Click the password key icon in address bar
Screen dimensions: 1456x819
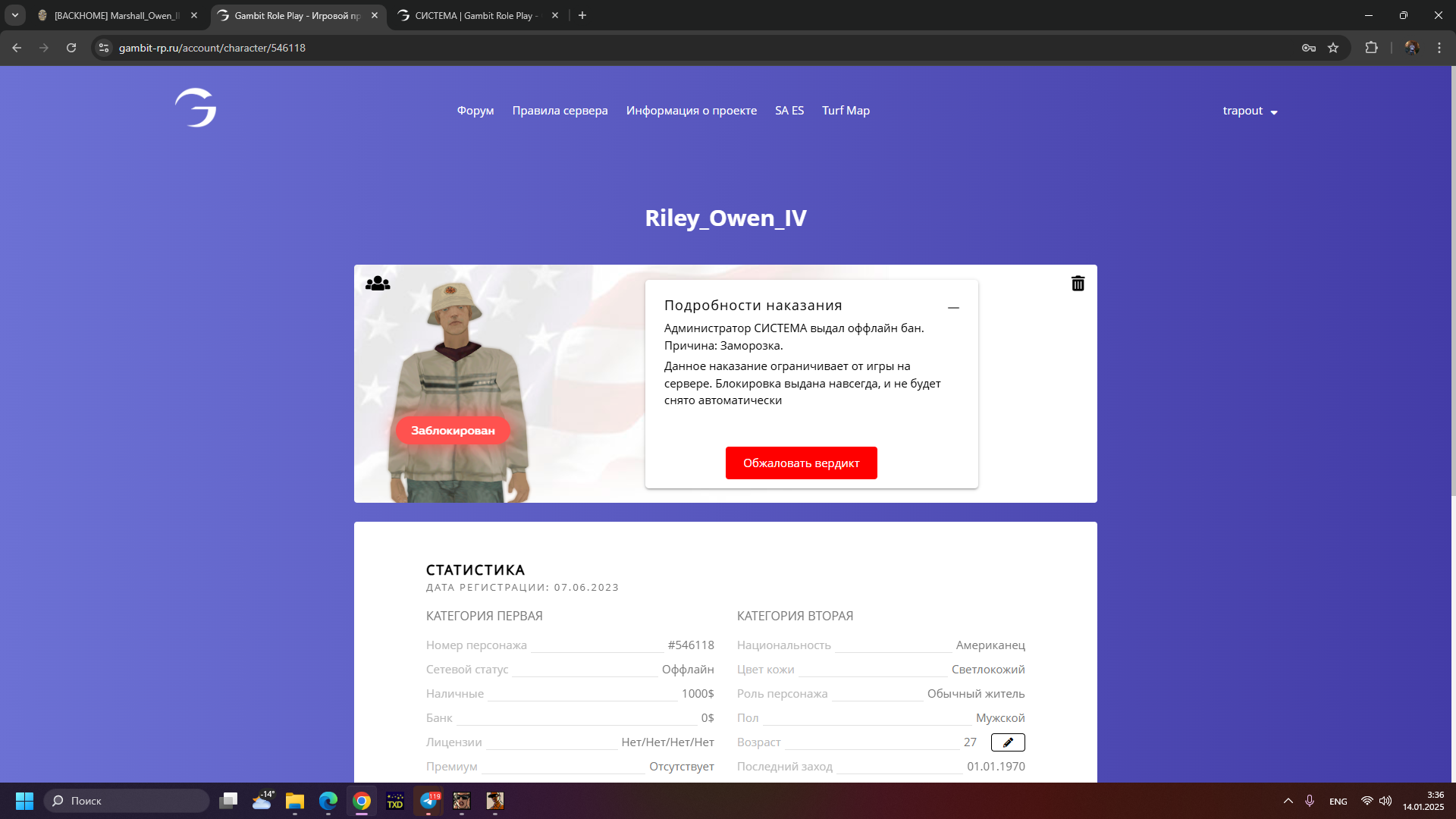[1309, 48]
